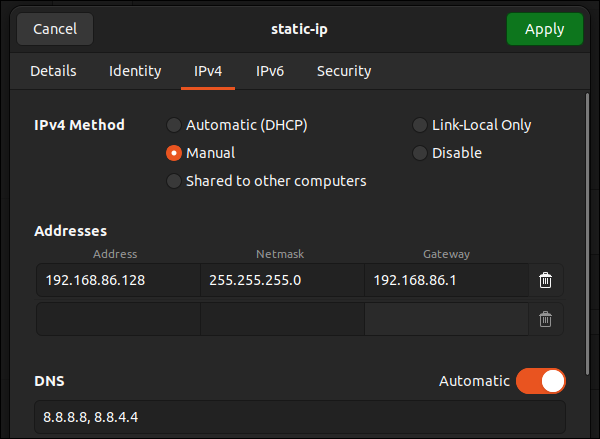Click the Addresses section heading
Viewport: 600px width, 439px height.
(x=71, y=231)
